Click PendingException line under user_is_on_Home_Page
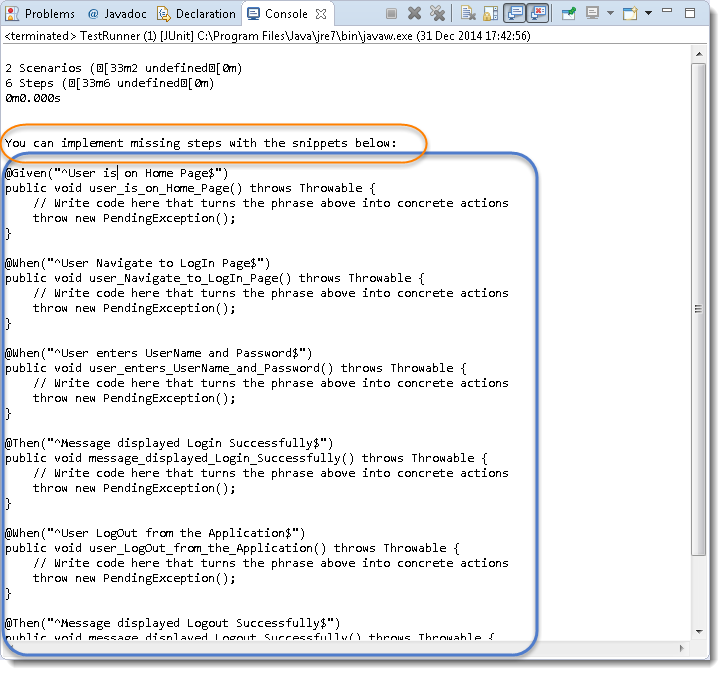 pyautogui.click(x=134, y=219)
